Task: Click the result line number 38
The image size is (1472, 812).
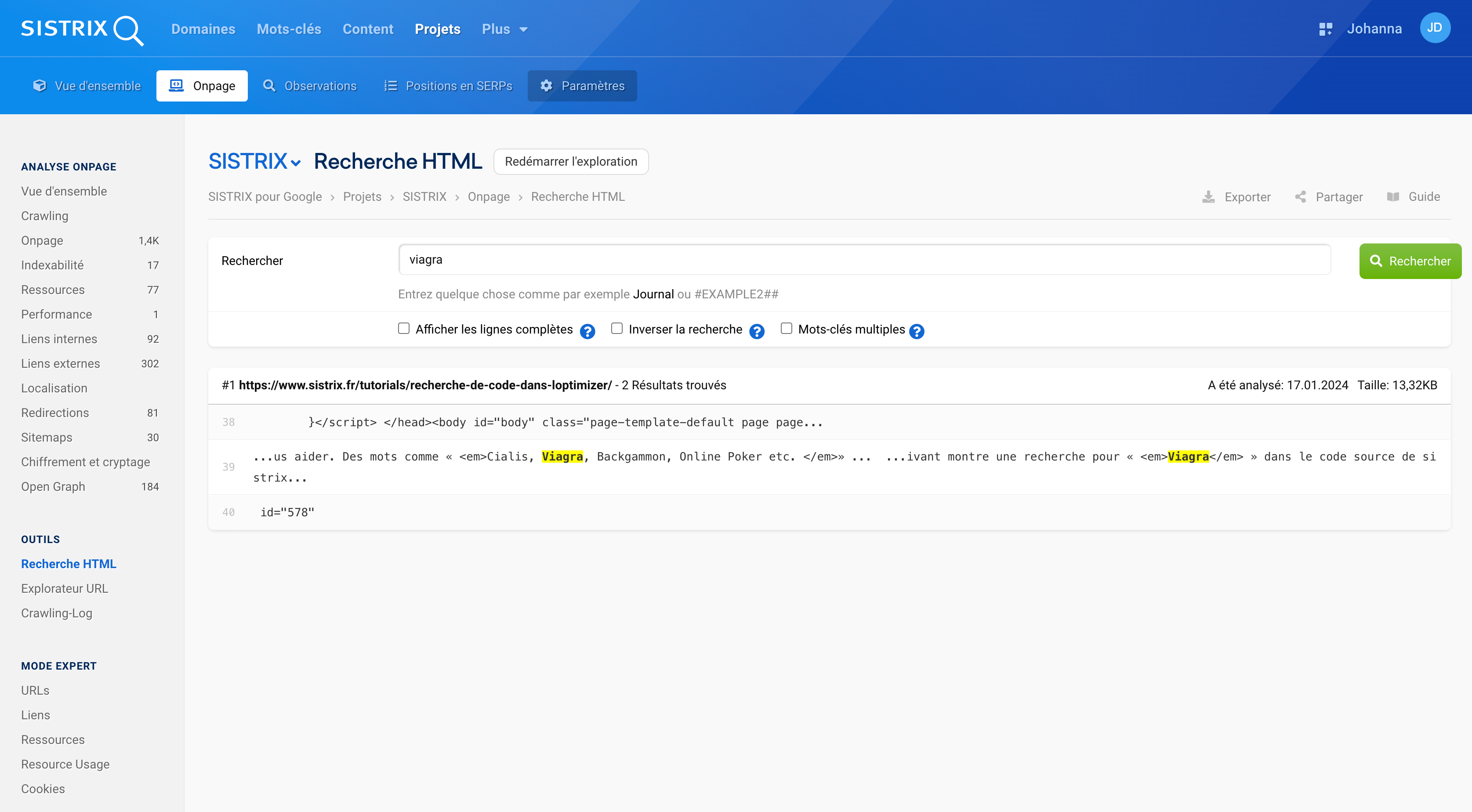Action: [x=228, y=422]
